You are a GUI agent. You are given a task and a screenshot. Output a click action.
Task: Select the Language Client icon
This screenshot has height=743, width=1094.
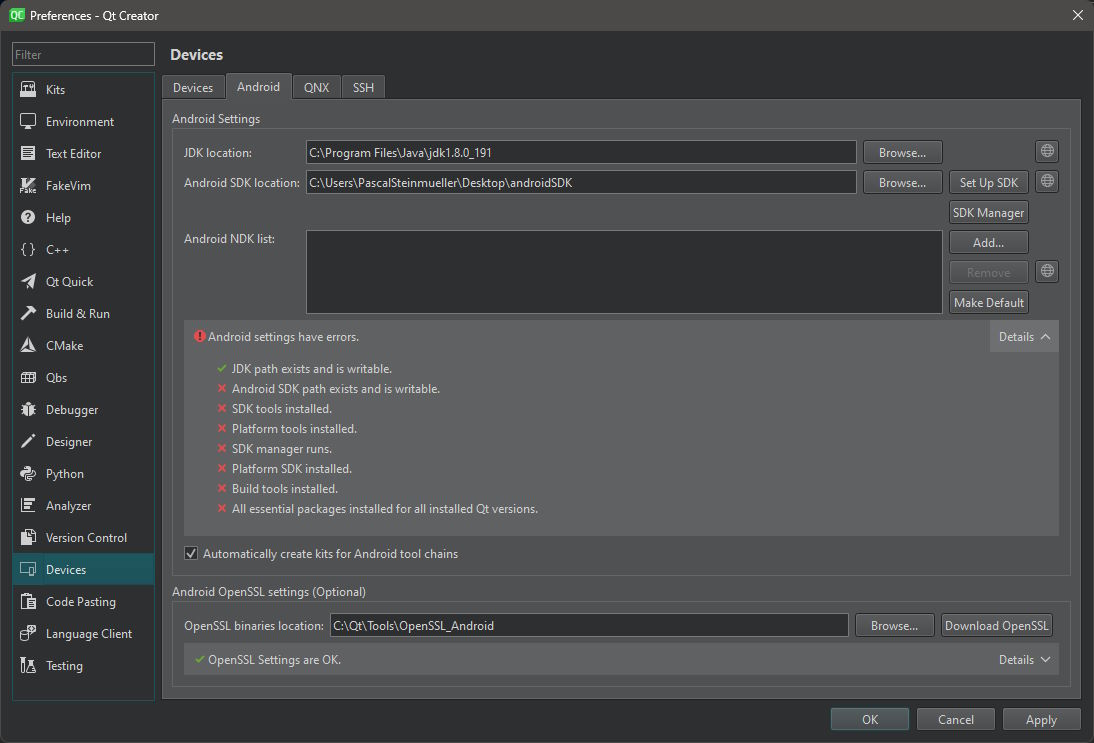28,633
